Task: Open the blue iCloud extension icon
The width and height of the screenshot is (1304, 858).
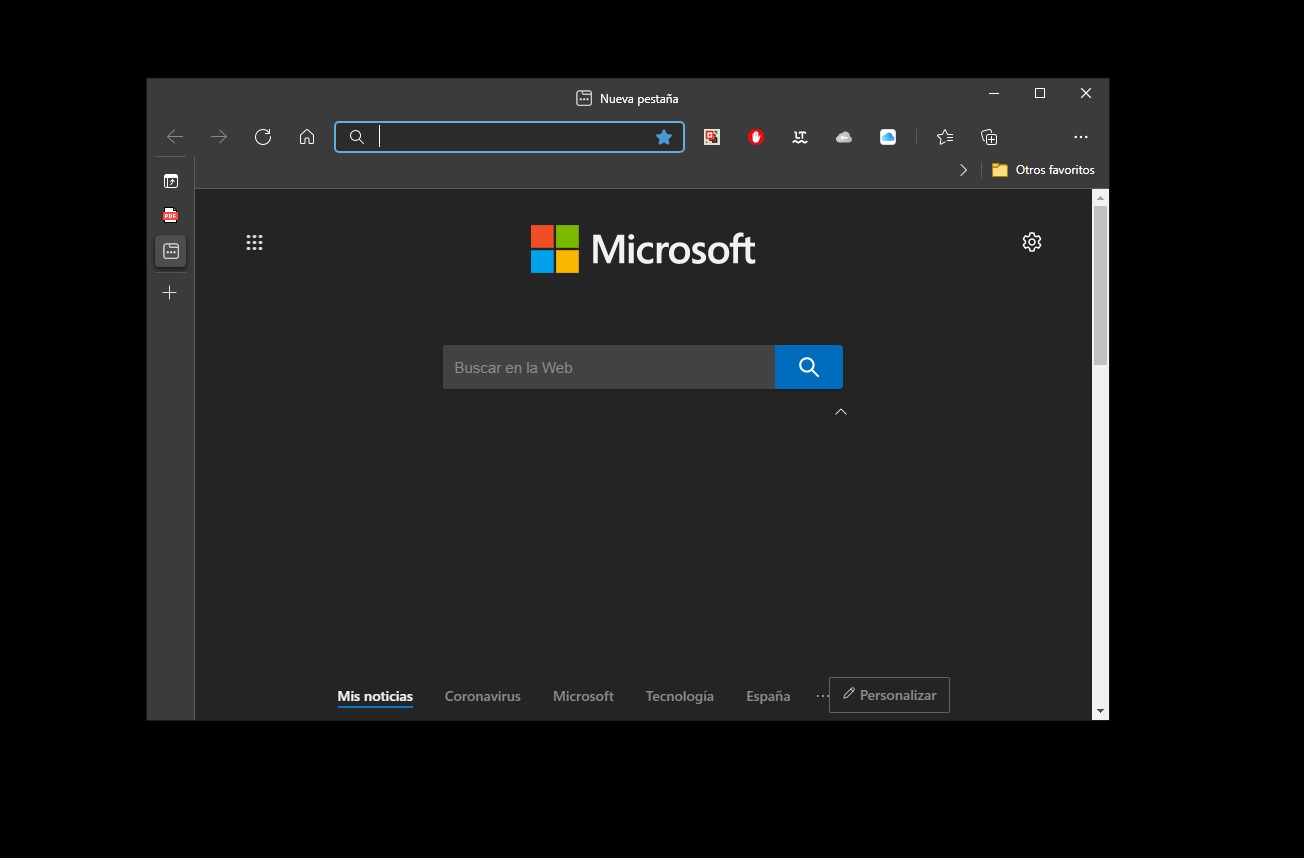Action: 888,137
